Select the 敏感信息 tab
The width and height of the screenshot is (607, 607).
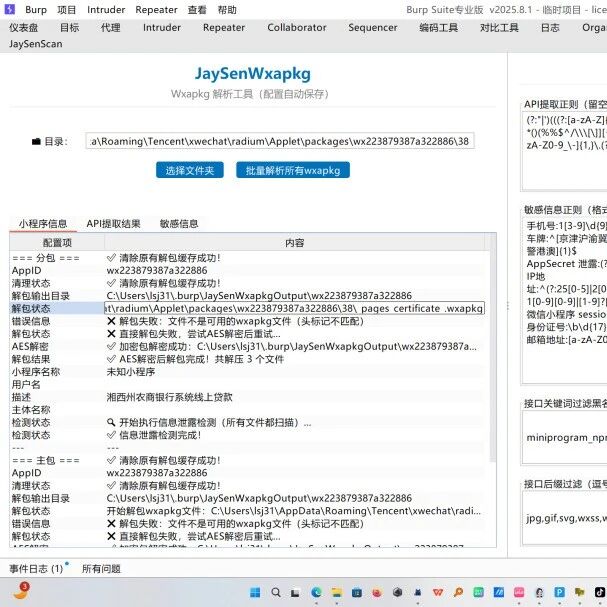coord(179,224)
